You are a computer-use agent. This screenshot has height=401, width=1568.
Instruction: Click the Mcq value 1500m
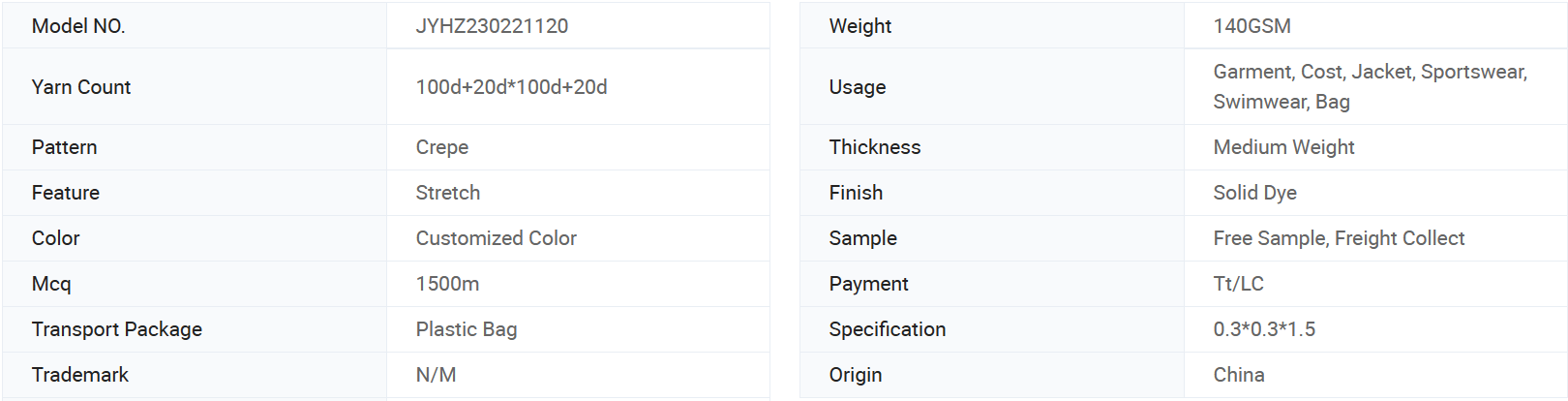click(x=447, y=284)
